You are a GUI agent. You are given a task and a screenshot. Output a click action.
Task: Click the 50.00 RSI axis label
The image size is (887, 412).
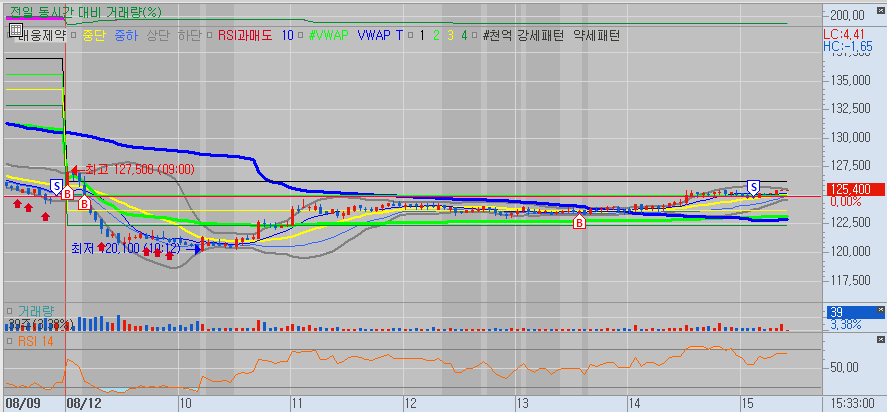pyautogui.click(x=846, y=367)
